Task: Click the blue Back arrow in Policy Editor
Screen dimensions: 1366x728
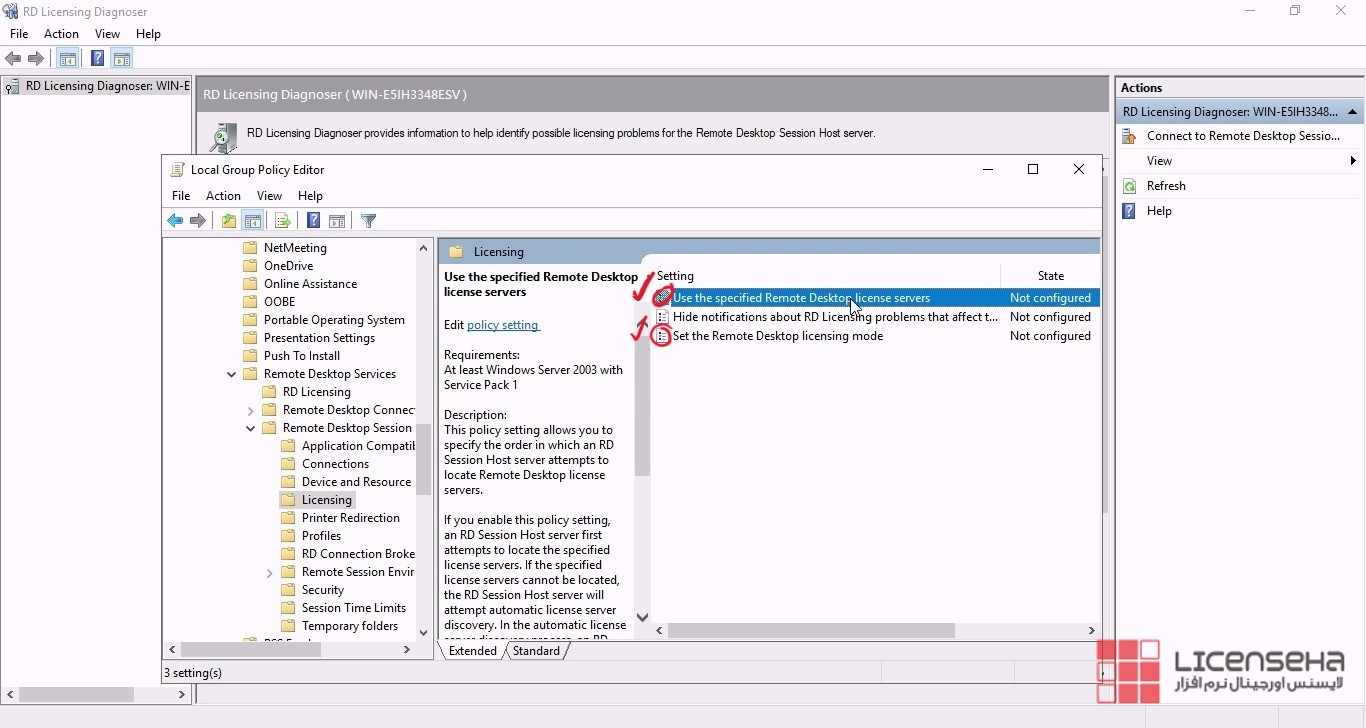Action: click(x=175, y=221)
